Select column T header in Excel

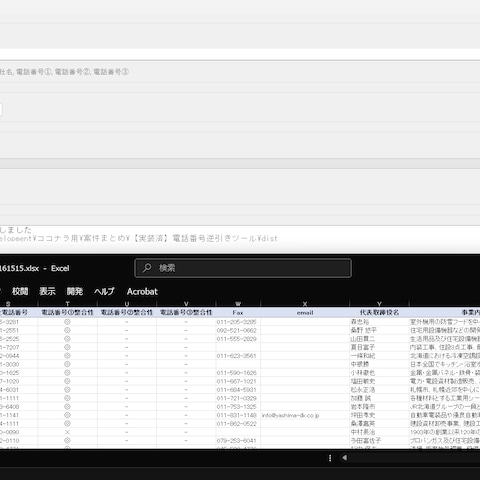[67, 304]
